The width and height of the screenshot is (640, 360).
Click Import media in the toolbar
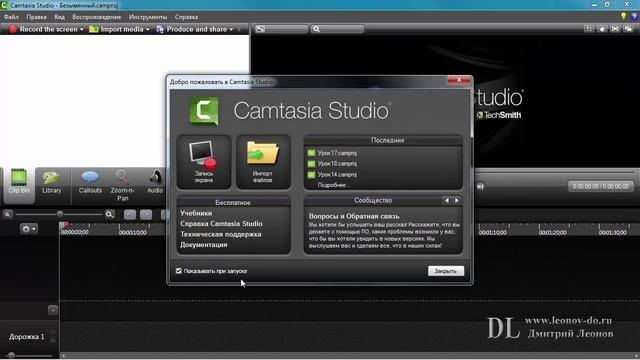116,29
